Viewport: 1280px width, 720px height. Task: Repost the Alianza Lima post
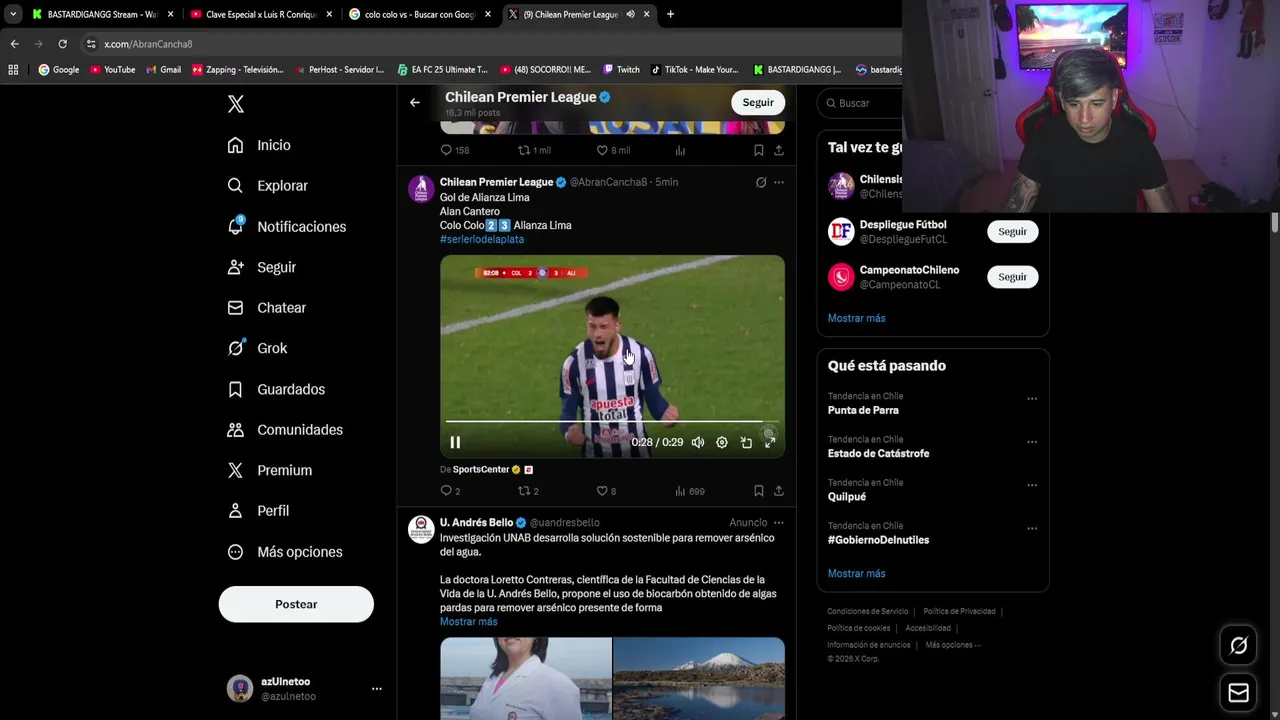pyautogui.click(x=528, y=491)
